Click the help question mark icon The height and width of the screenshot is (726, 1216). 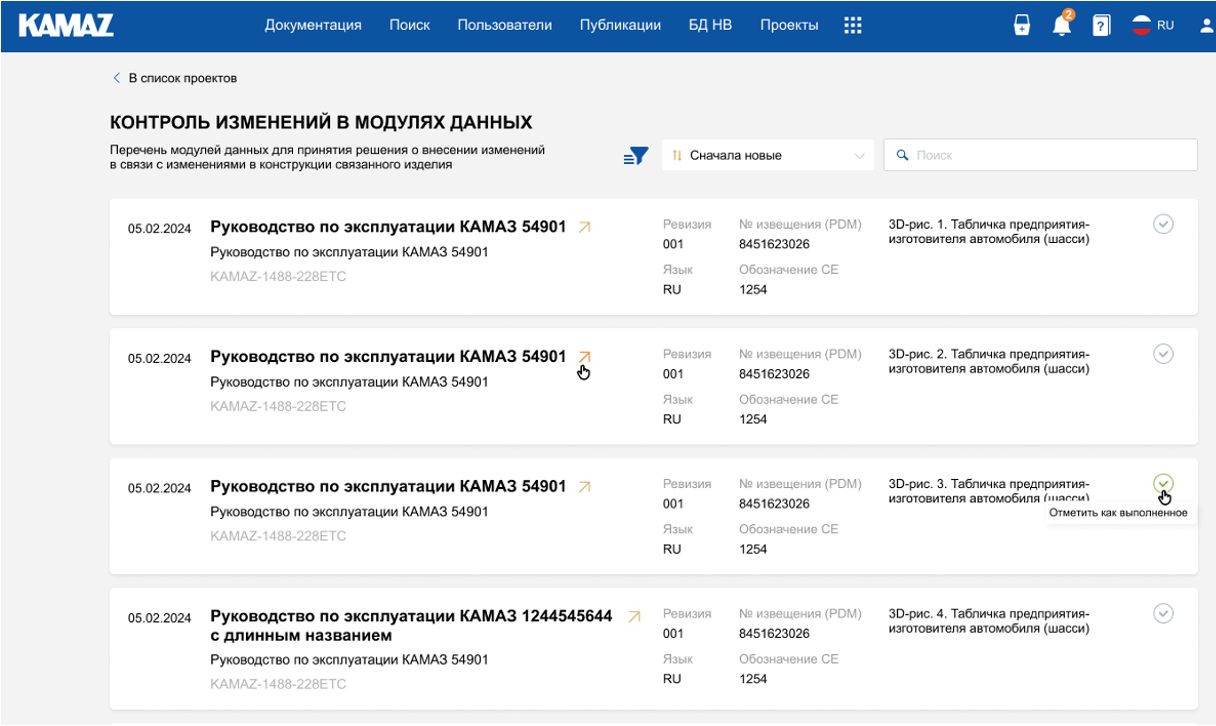tap(1101, 26)
